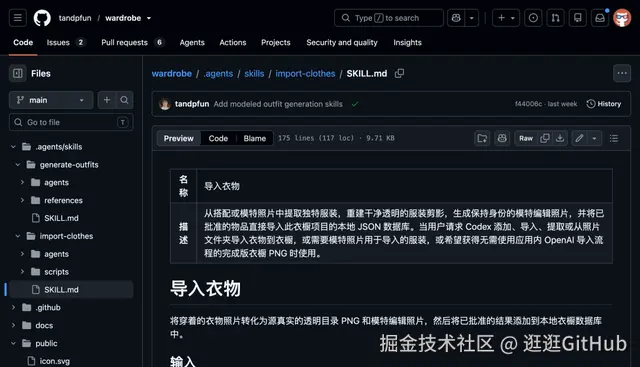Open the global navigation hamburger menu
This screenshot has width=640, height=367.
pos(18,18)
